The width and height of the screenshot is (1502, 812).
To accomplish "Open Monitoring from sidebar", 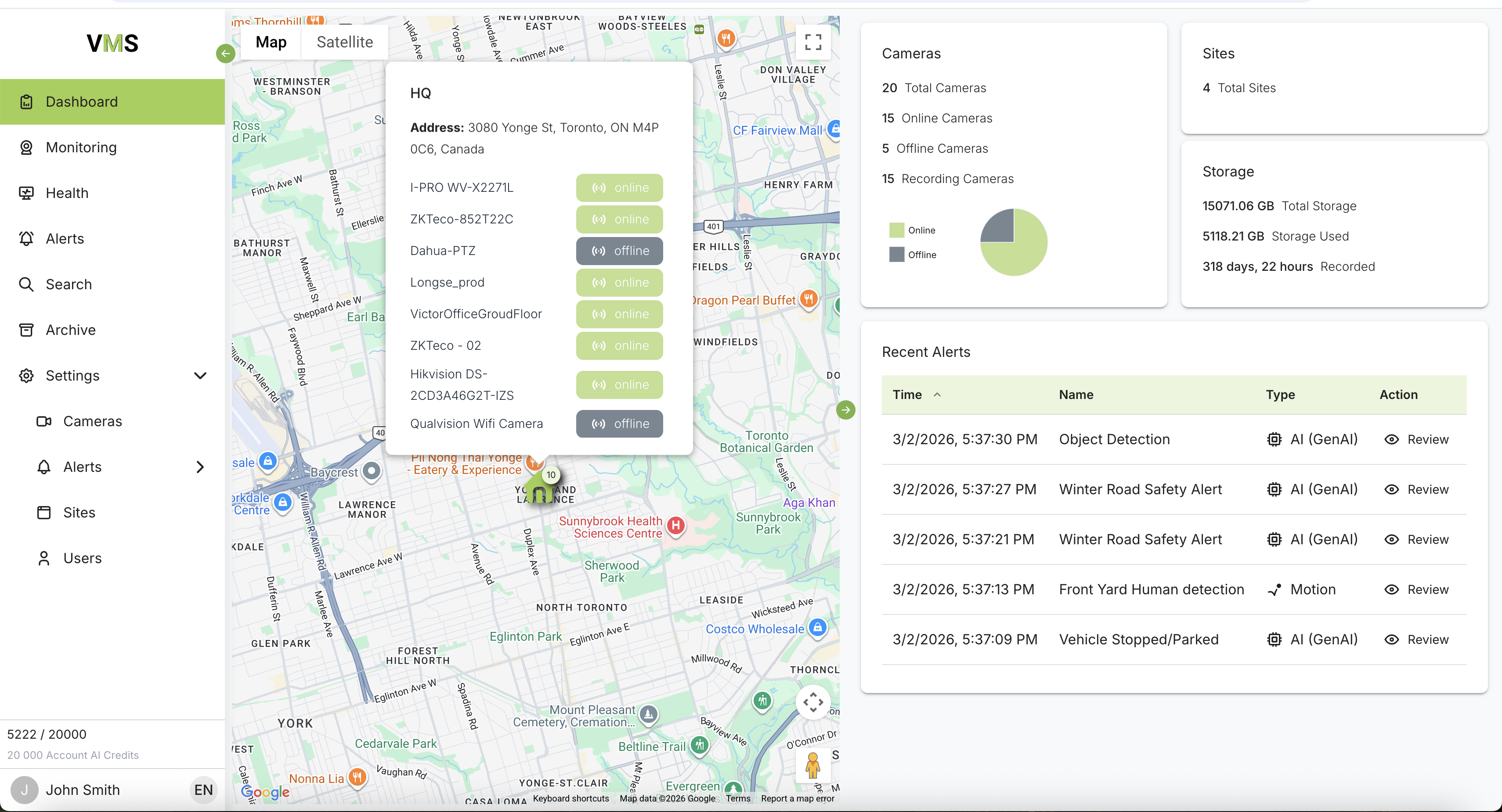I will [x=81, y=147].
